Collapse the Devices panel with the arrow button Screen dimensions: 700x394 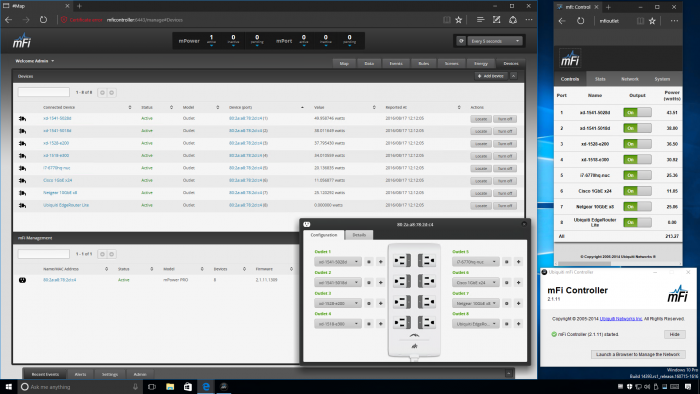pos(513,76)
